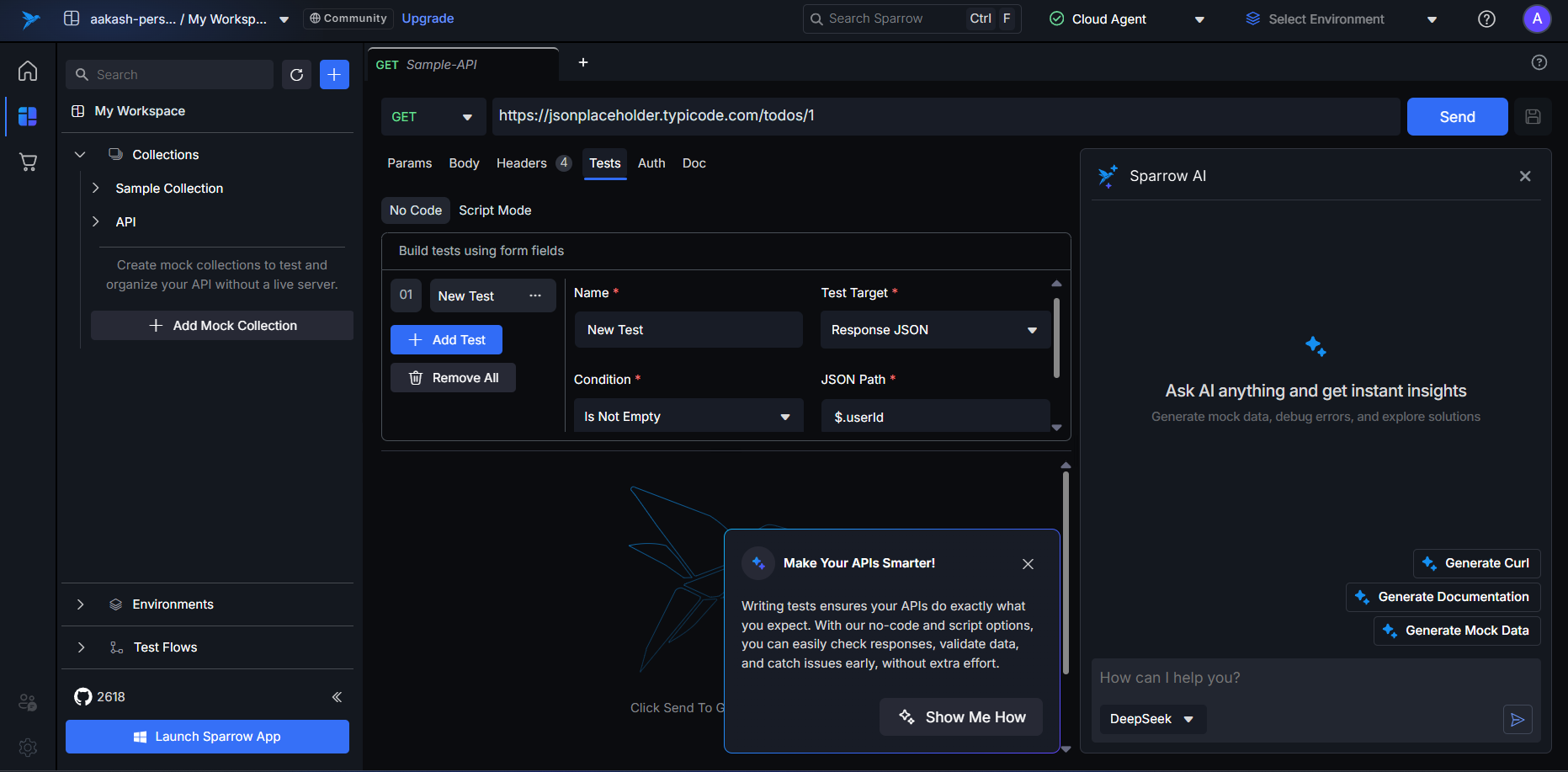This screenshot has height=772, width=1568.
Task: Switch to Script Mode
Action: coord(495,210)
